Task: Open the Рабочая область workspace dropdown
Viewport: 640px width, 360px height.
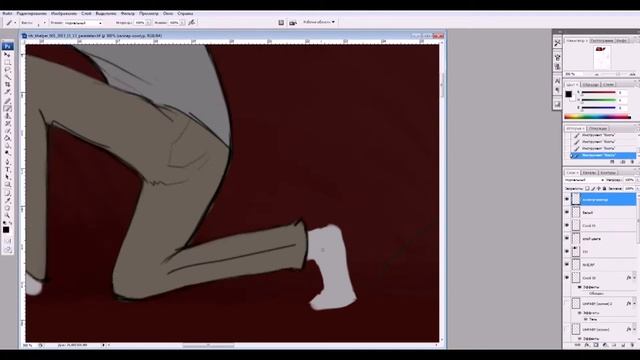Action: (x=319, y=22)
